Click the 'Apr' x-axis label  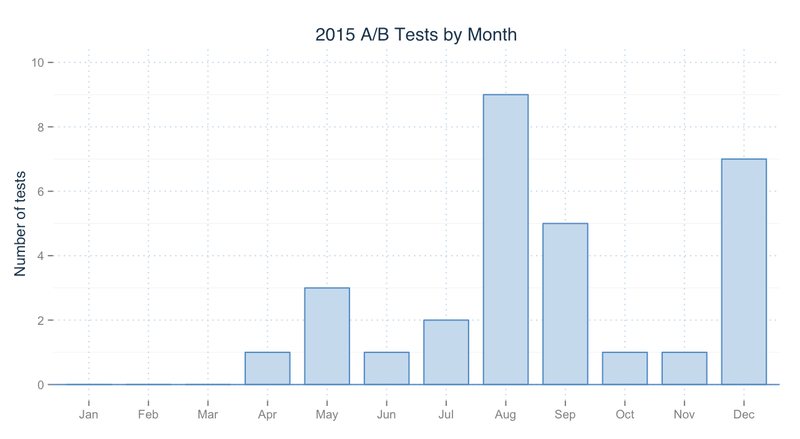267,415
